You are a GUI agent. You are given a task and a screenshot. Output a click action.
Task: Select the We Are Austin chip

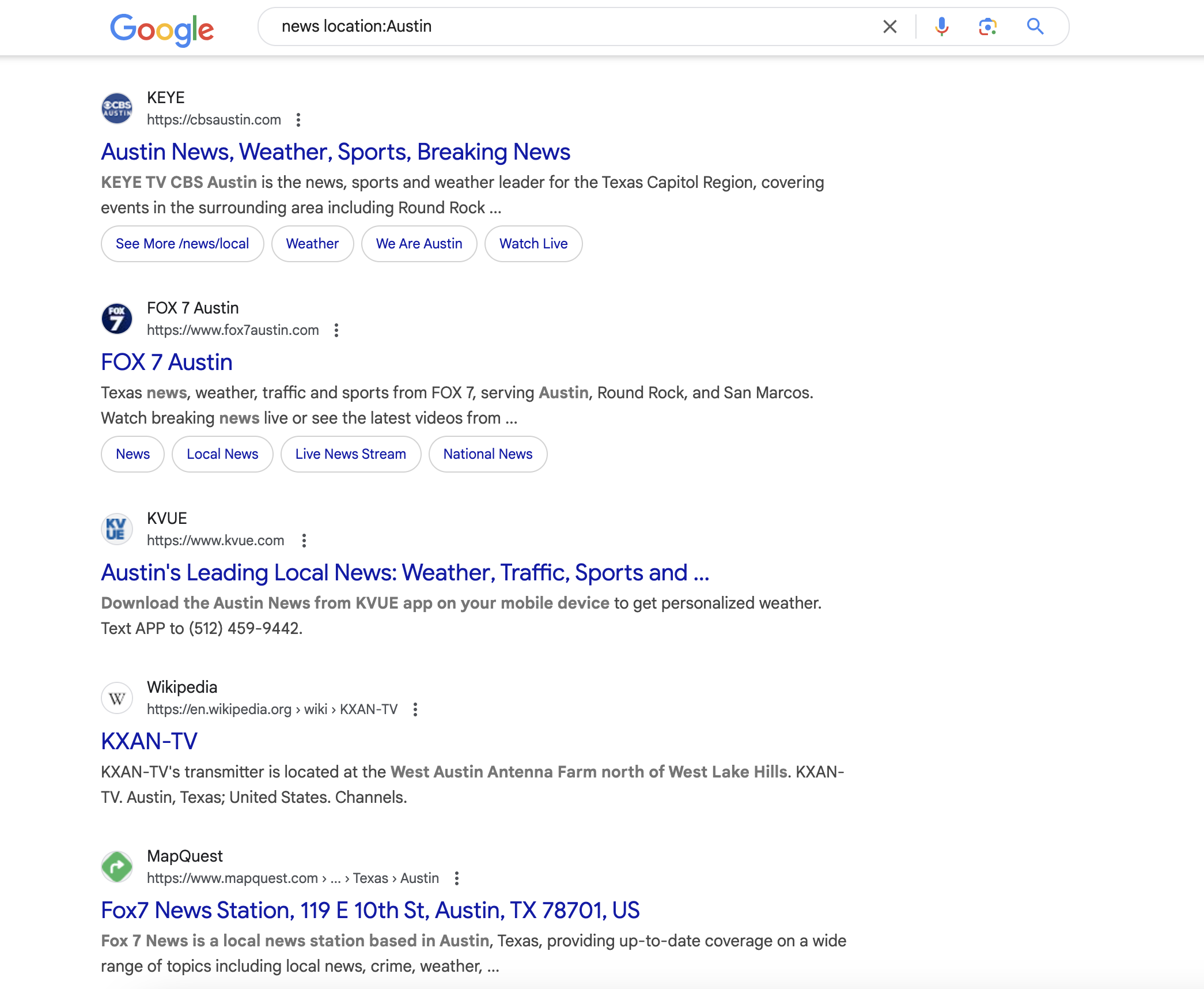(x=419, y=244)
